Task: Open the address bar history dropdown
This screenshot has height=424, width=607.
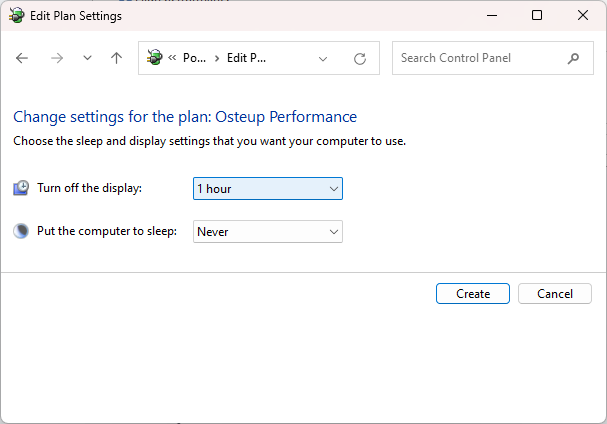Action: click(323, 58)
